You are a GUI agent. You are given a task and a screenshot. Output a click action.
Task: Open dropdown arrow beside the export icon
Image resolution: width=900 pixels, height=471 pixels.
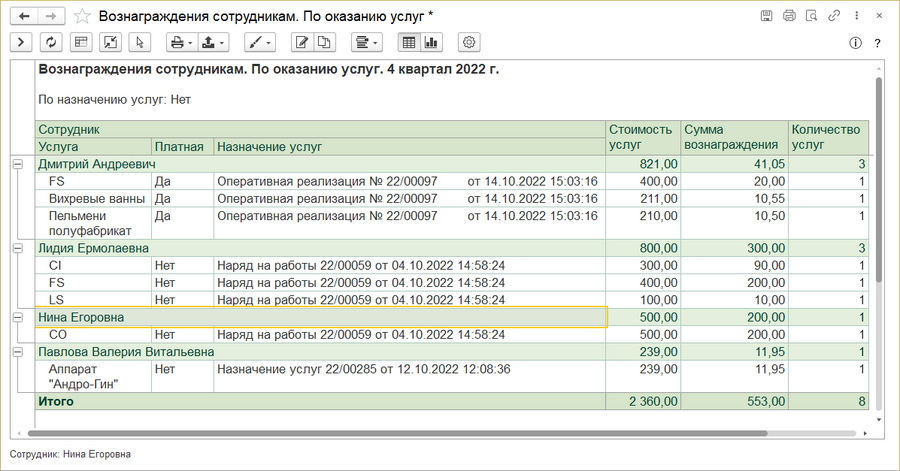click(x=222, y=43)
